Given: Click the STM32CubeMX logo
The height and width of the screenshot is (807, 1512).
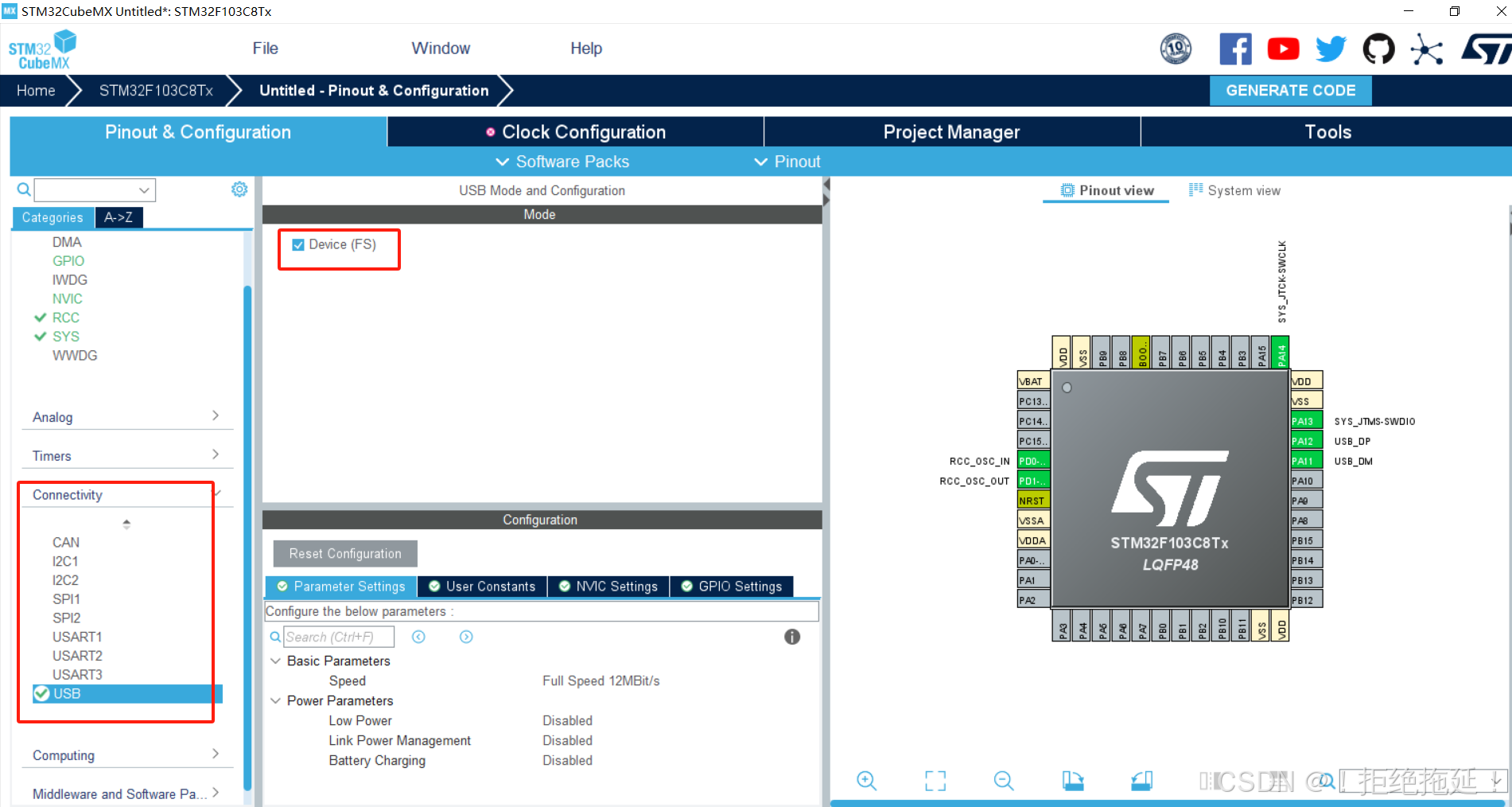Looking at the screenshot, I should (43, 50).
